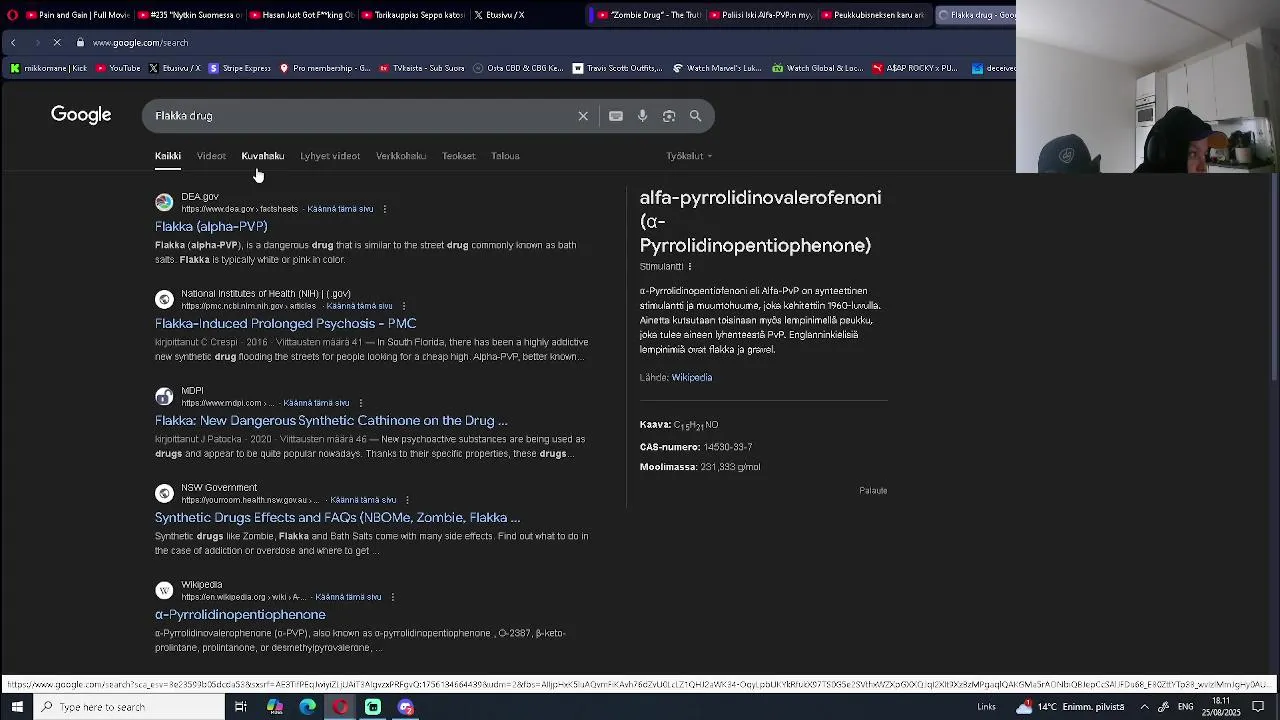
Task: Switch input language via ENG indicator
Action: click(1185, 707)
